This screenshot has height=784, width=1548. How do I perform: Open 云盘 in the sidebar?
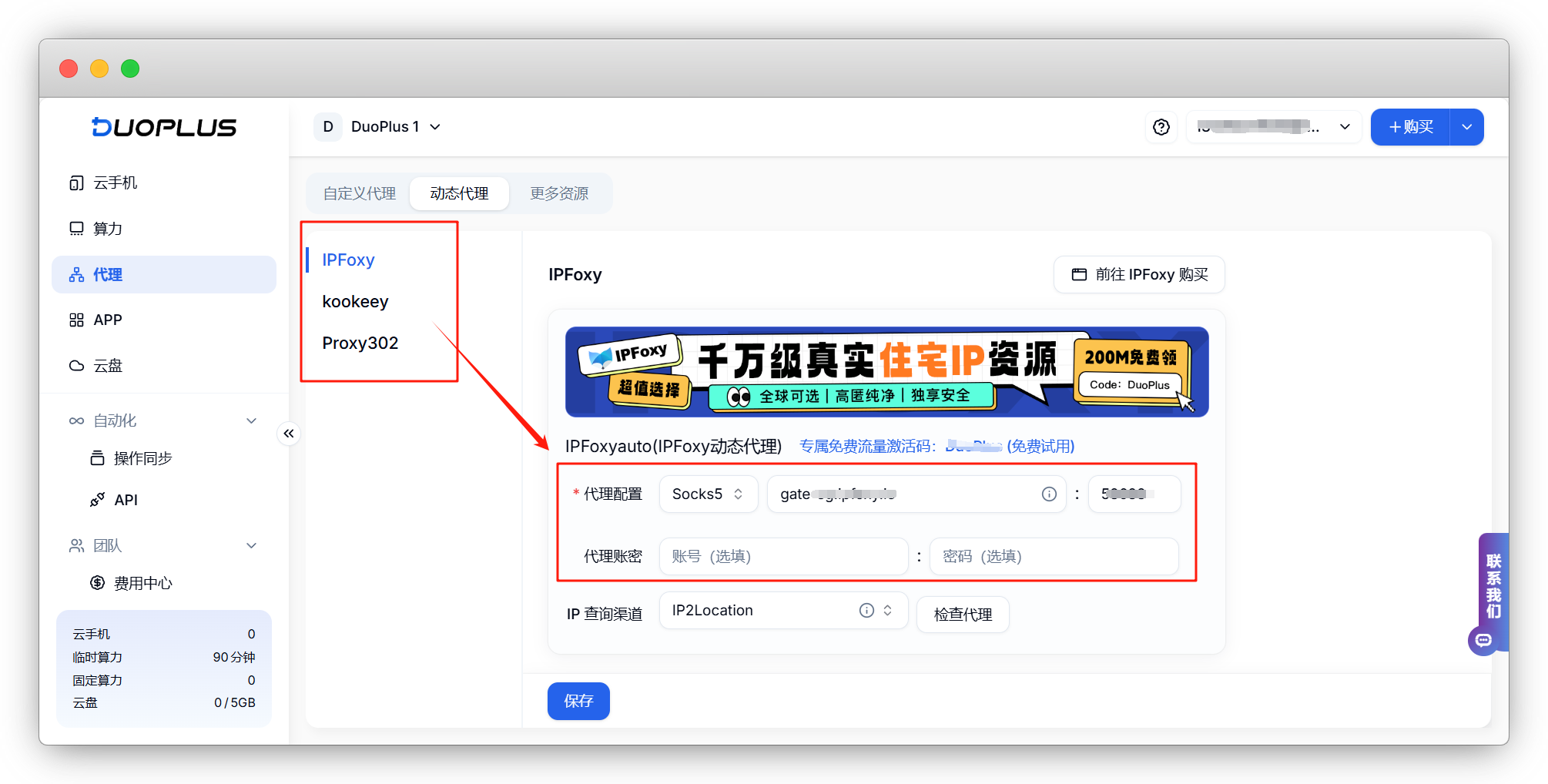pyautogui.click(x=164, y=366)
